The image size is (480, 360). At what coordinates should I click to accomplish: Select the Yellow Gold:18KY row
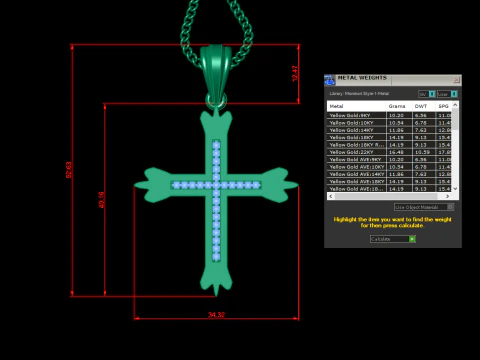[389, 137]
